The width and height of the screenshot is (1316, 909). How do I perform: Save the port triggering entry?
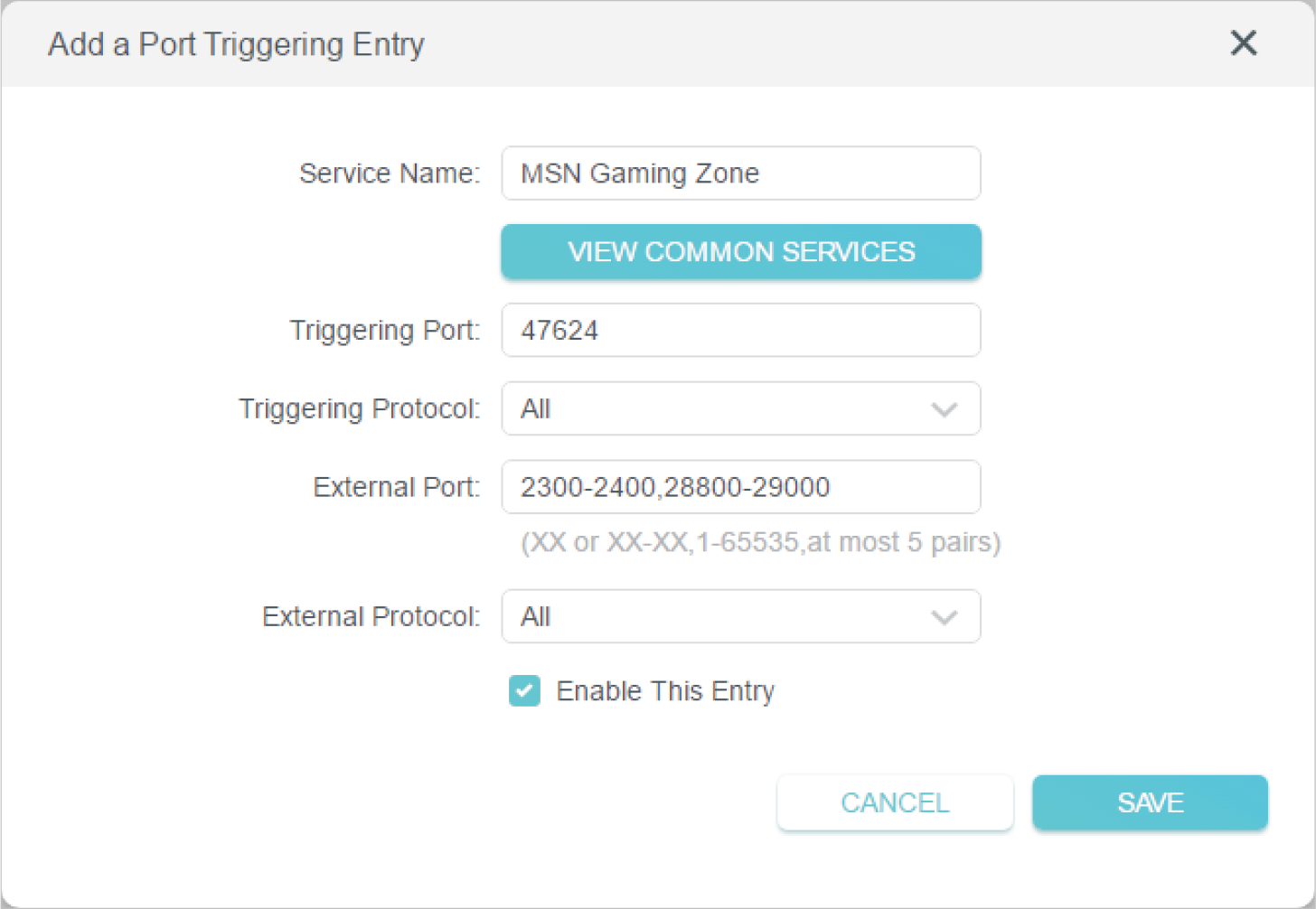1150,802
